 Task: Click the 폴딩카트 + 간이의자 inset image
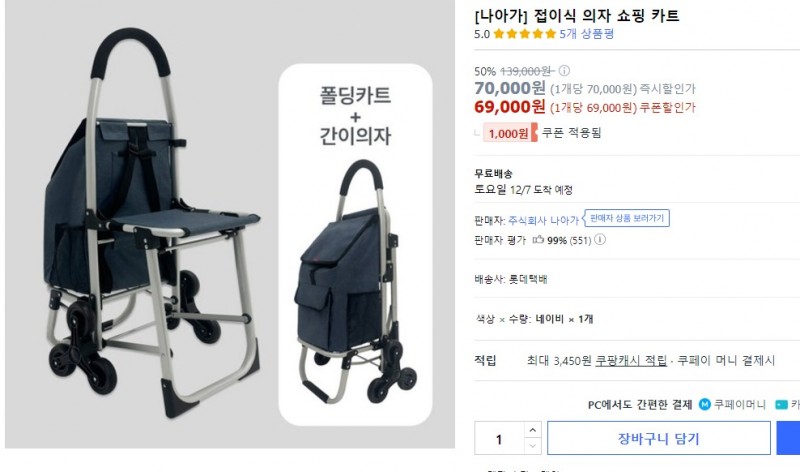356,244
